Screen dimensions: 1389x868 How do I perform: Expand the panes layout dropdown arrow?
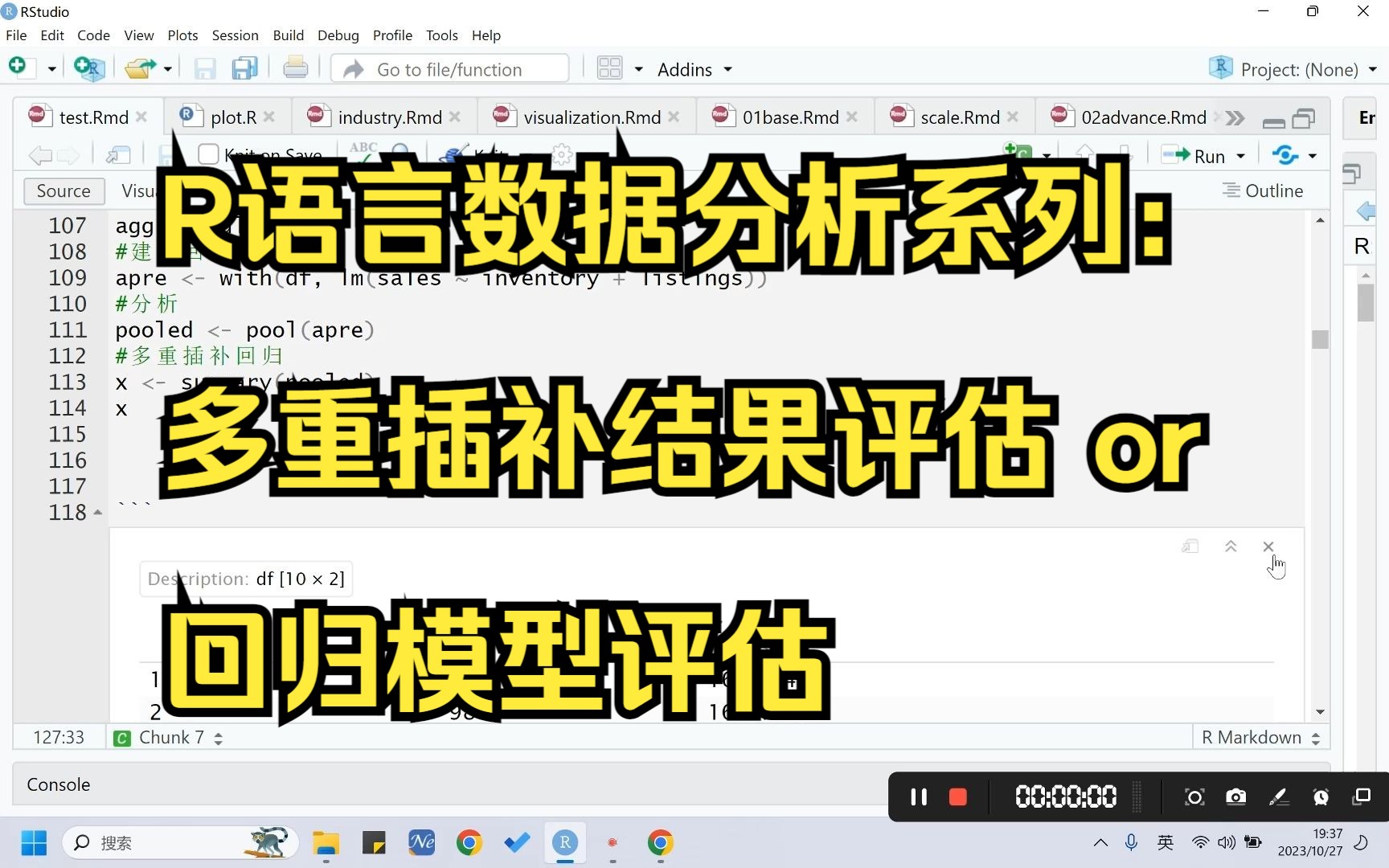click(639, 69)
